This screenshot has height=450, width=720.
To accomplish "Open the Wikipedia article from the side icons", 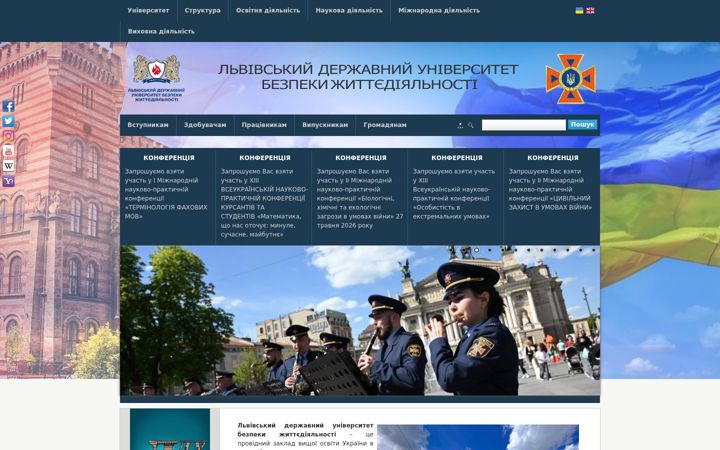I will pos(8,166).
